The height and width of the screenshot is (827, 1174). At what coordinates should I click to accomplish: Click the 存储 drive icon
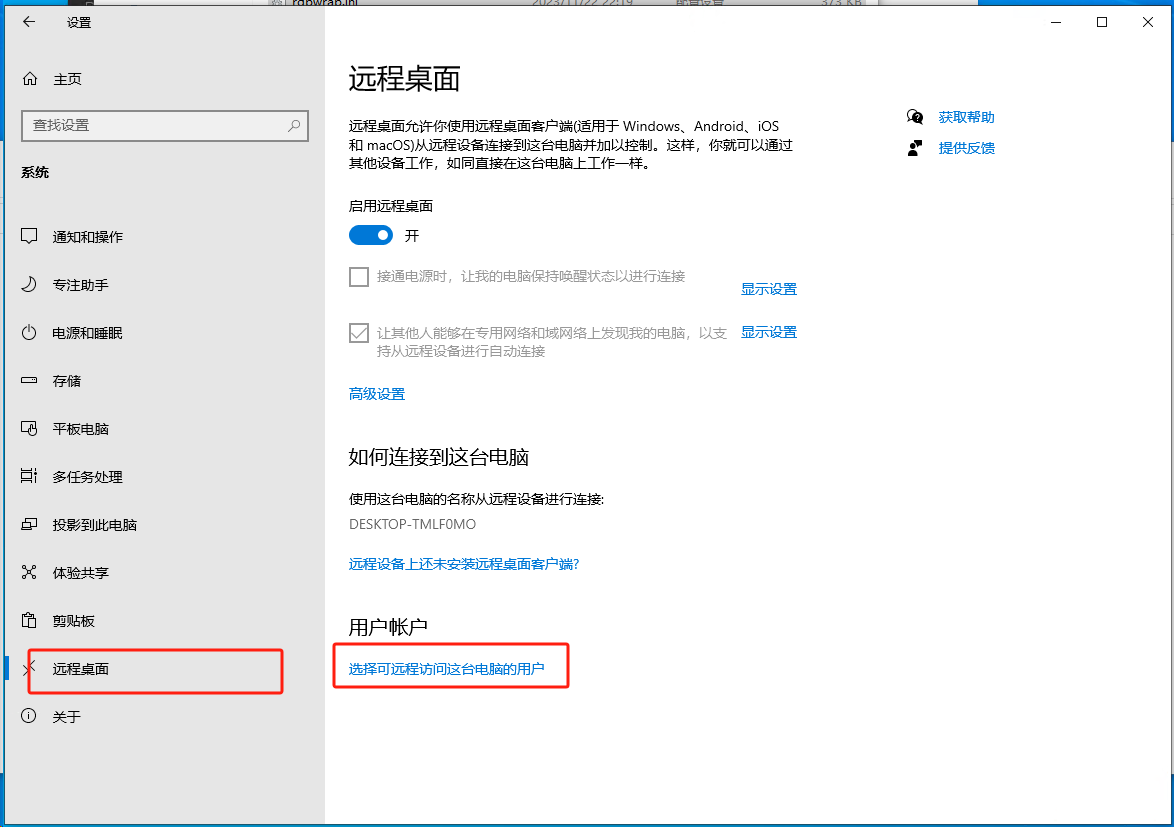pos(29,380)
